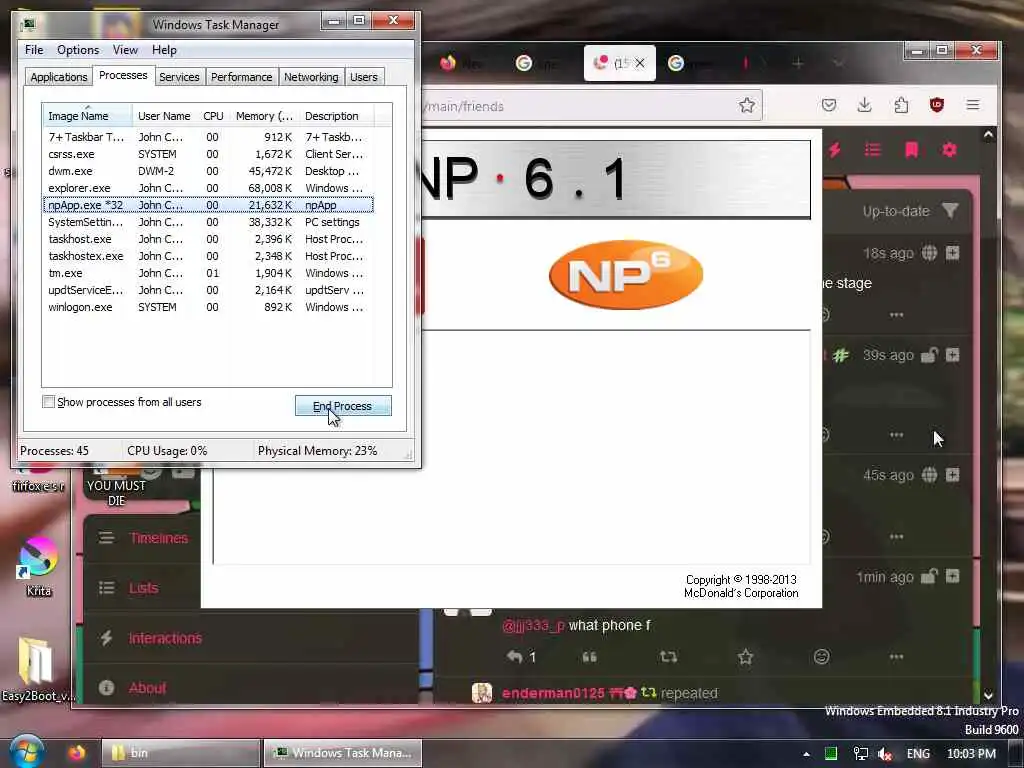This screenshot has width=1024, height=768.
Task: Open the list icon in page header
Action: coord(872,150)
